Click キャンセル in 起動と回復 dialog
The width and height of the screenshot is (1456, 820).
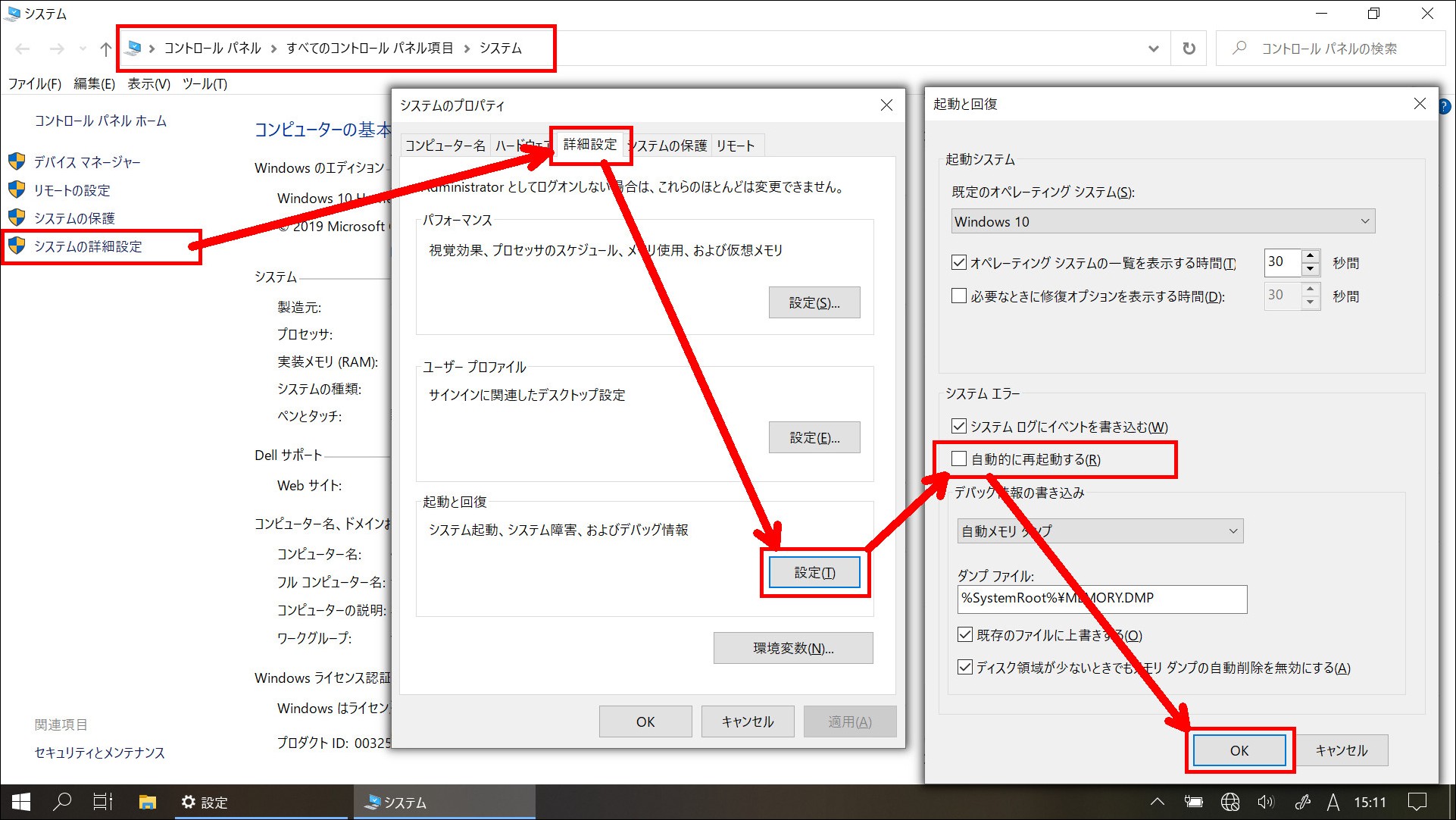tap(1342, 751)
